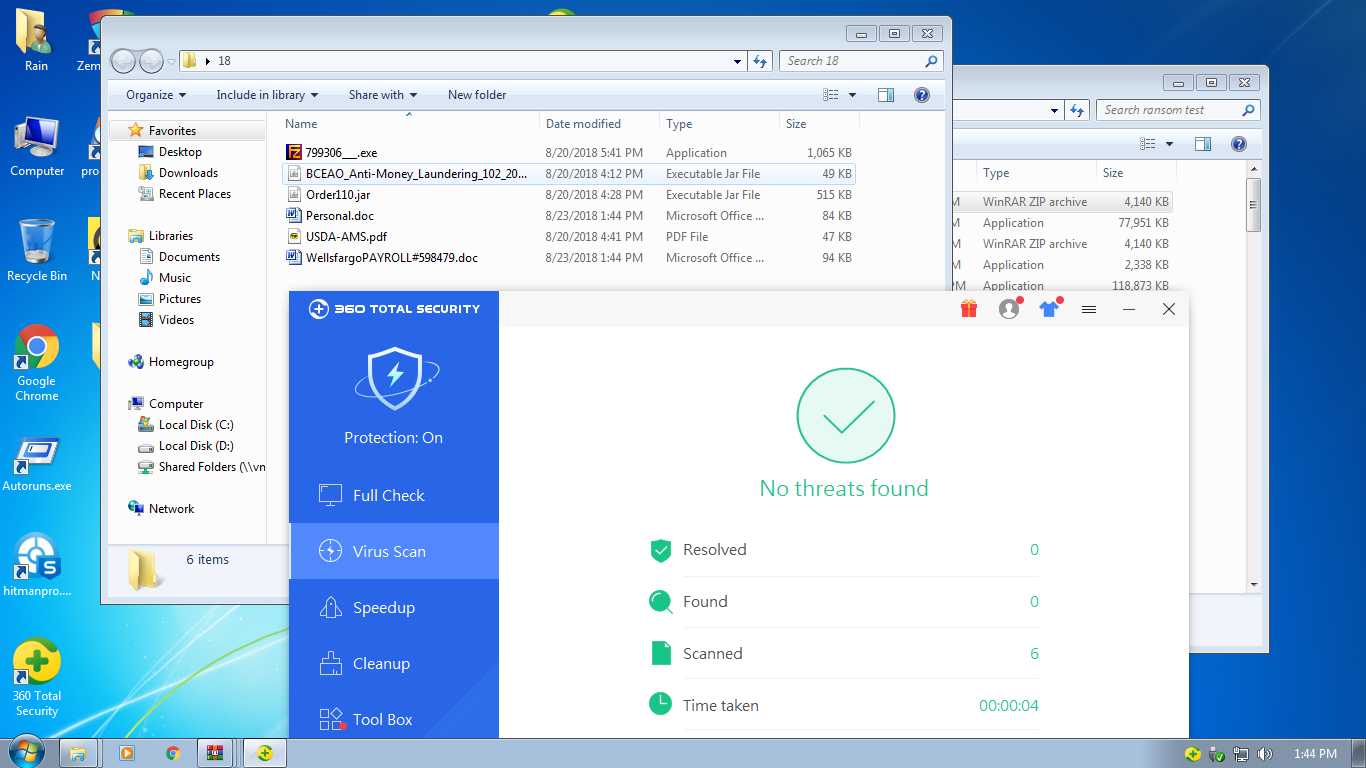Image resolution: width=1366 pixels, height=768 pixels.
Task: Select the Recycle Bin desktop icon
Action: tap(37, 250)
